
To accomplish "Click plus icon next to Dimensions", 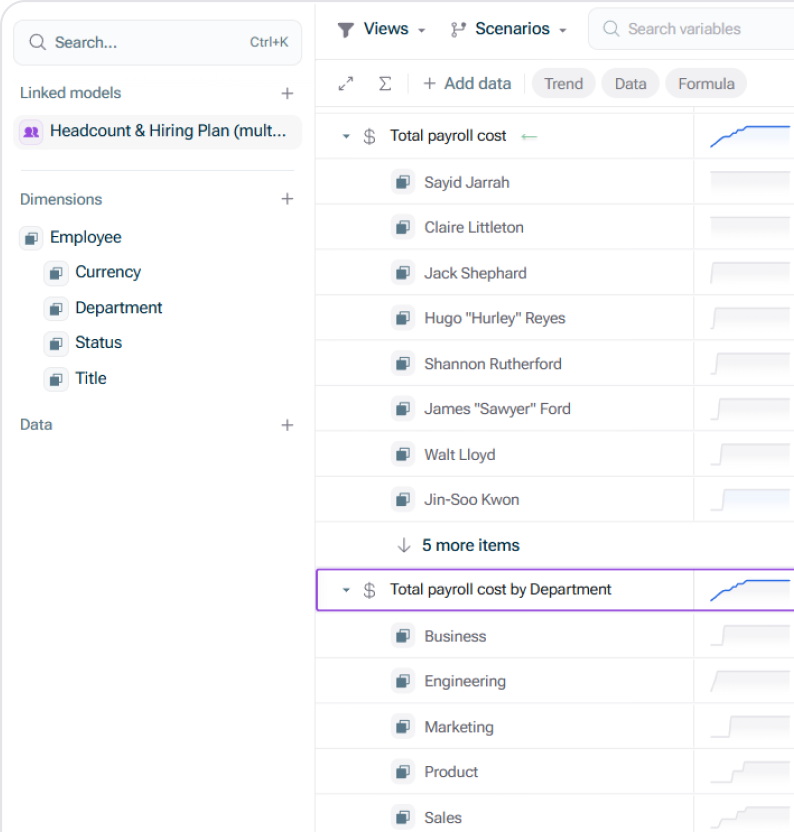I will [287, 199].
